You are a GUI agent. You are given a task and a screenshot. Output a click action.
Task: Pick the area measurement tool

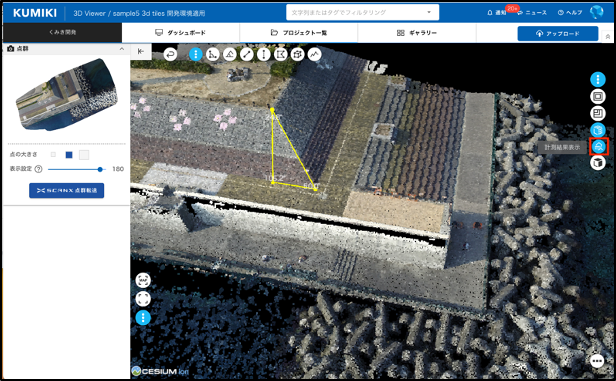tap(280, 54)
